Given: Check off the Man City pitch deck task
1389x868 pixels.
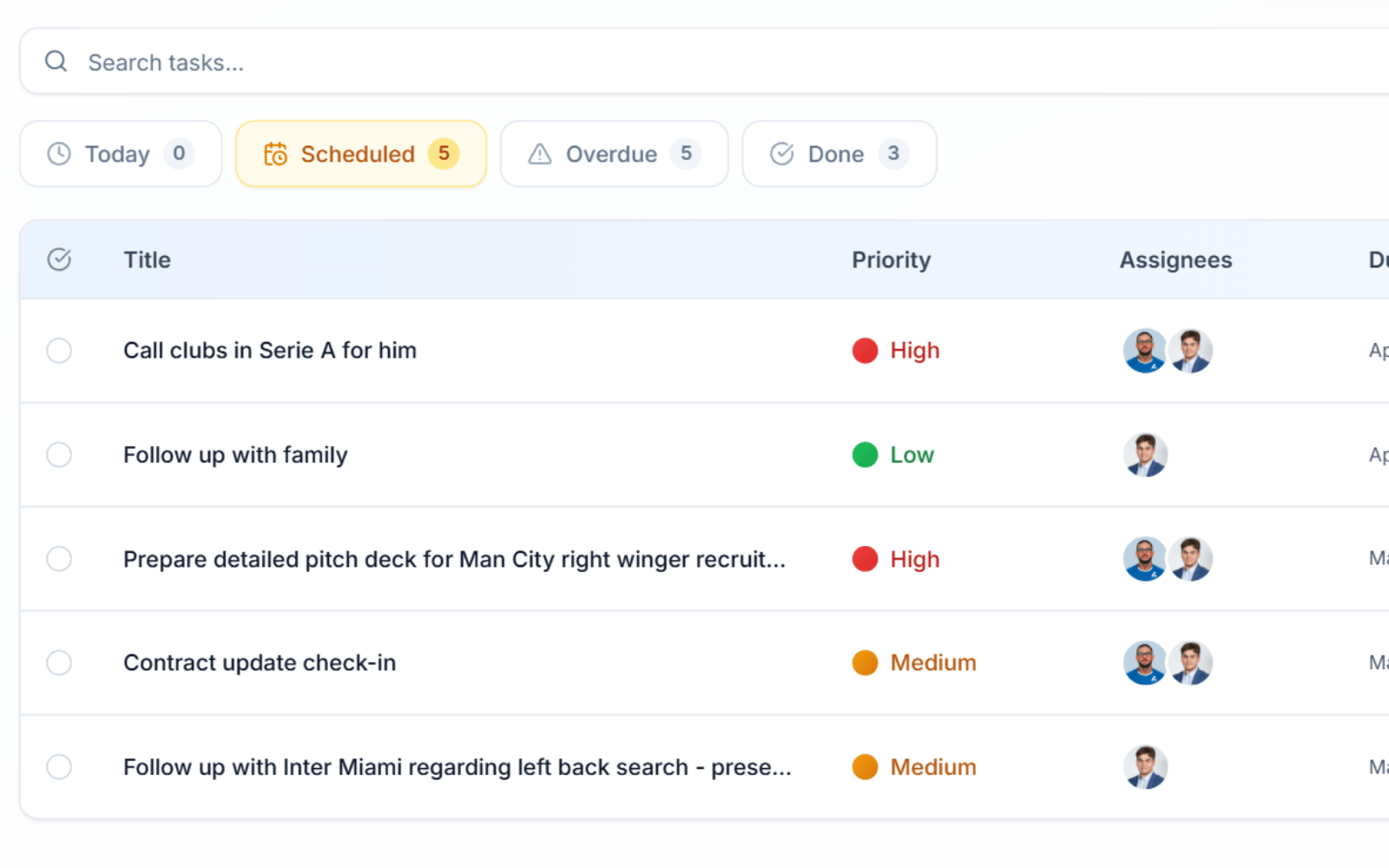Looking at the screenshot, I should point(59,559).
